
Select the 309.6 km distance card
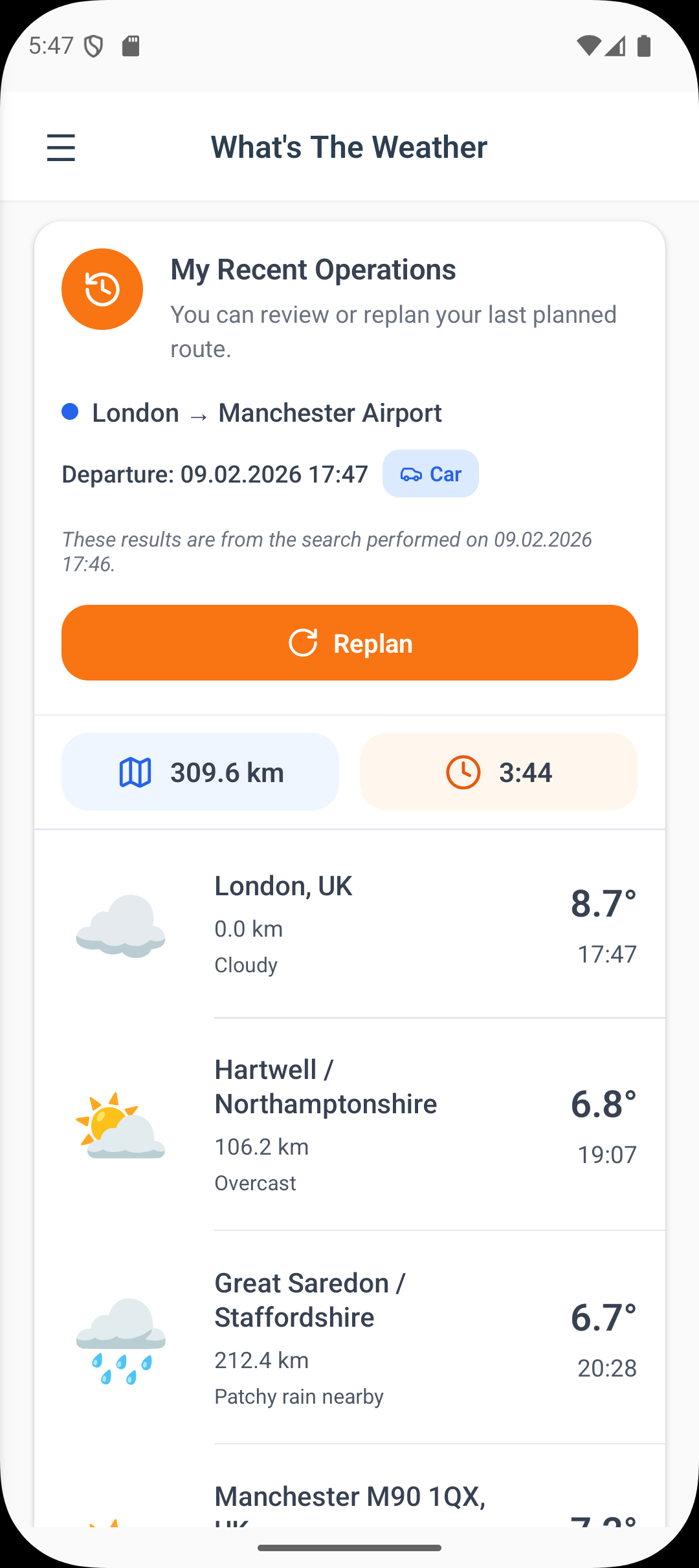point(200,772)
